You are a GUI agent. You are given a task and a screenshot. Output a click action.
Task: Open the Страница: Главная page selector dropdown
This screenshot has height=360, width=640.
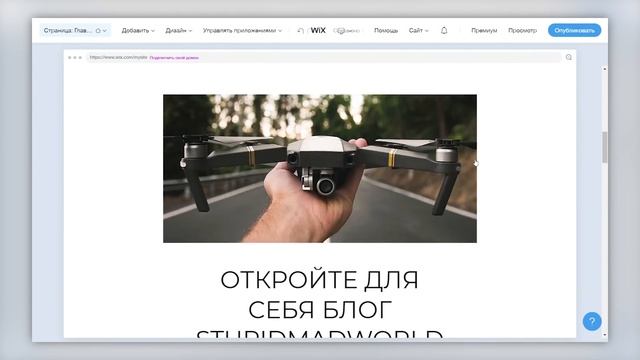click(75, 31)
